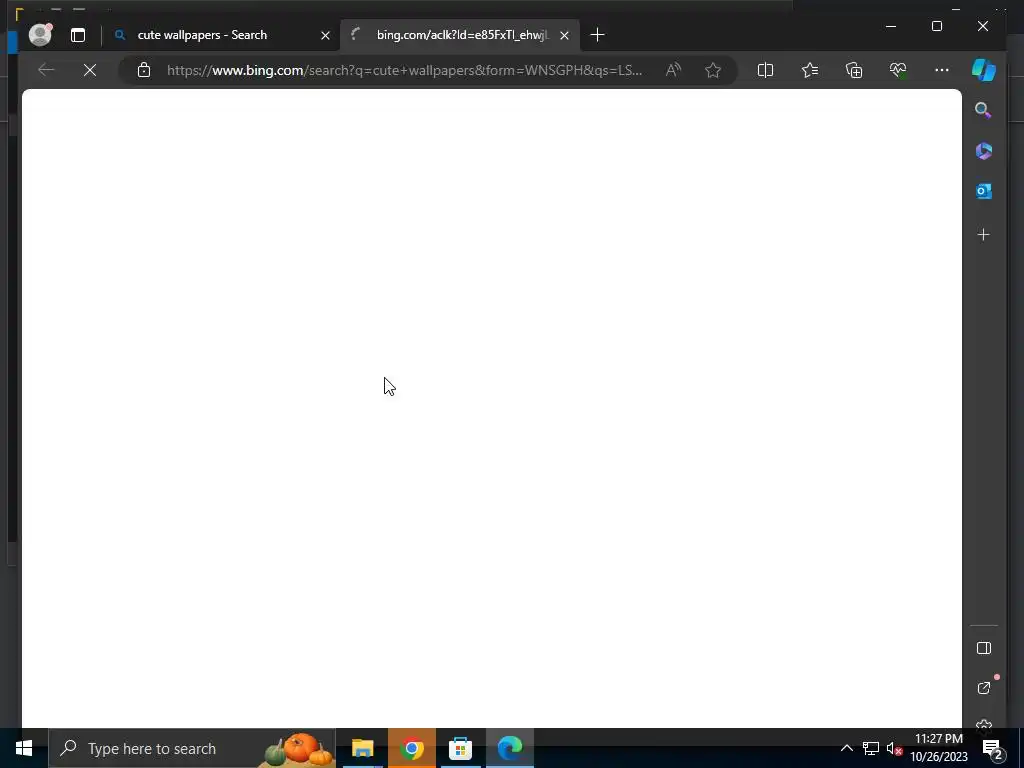Launch Copilot from the toolbar
Image resolution: width=1024 pixels, height=768 pixels.
(984, 70)
